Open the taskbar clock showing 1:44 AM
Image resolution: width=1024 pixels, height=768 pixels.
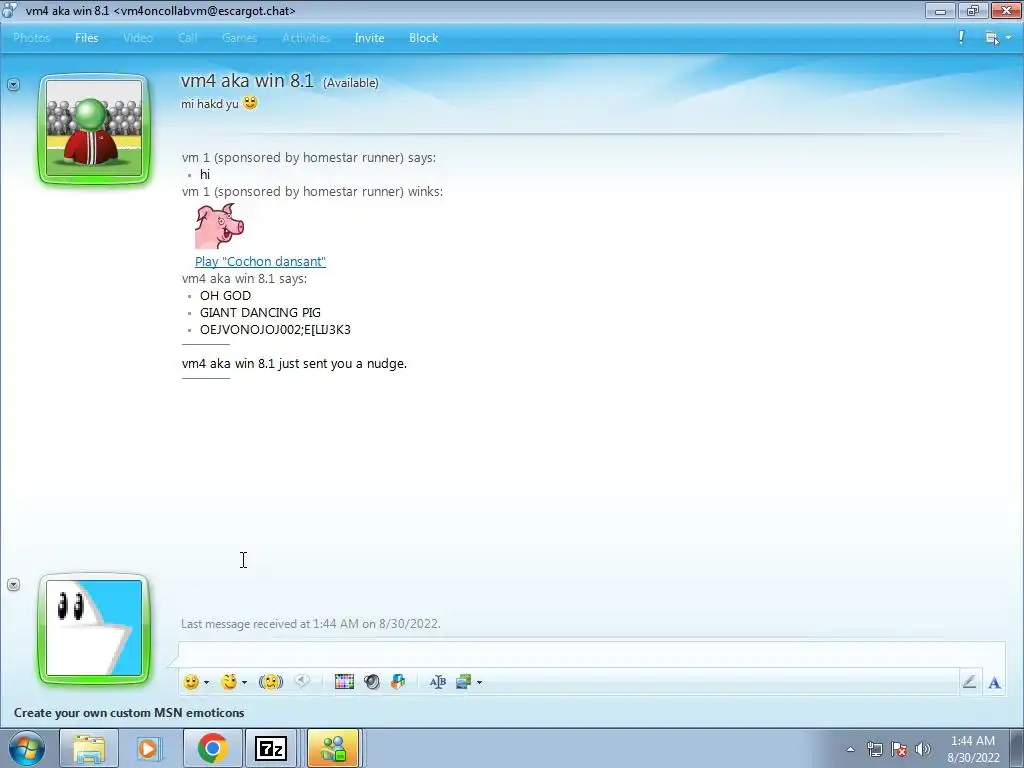tap(973, 749)
